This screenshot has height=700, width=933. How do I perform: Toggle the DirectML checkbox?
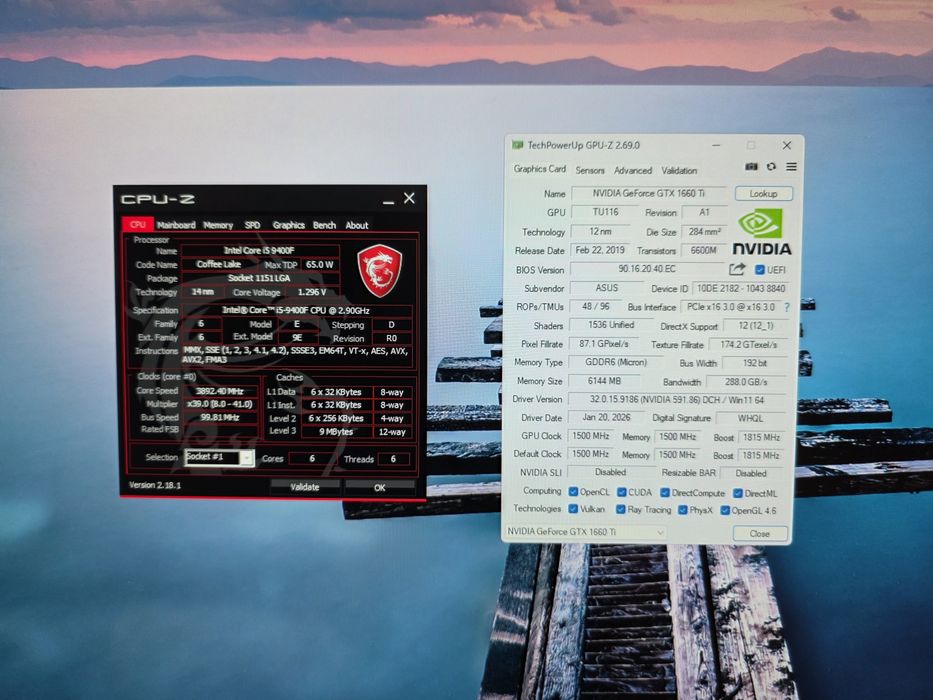[x=738, y=493]
